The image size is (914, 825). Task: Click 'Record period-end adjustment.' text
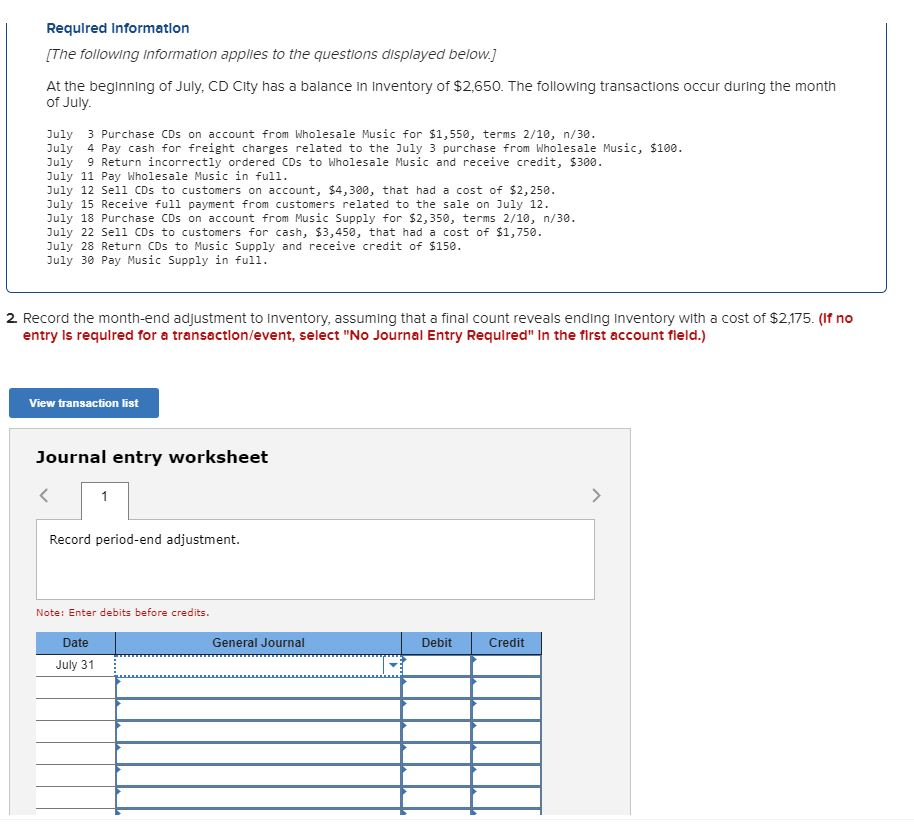tap(145, 540)
